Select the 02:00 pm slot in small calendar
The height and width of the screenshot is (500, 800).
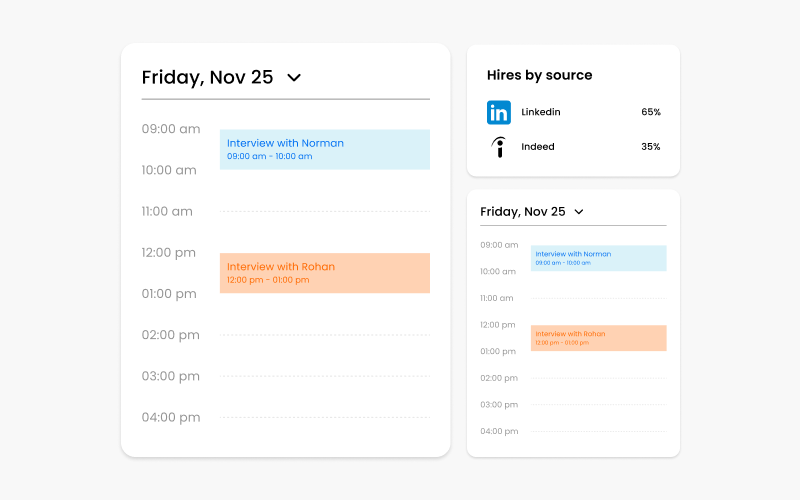coord(573,378)
